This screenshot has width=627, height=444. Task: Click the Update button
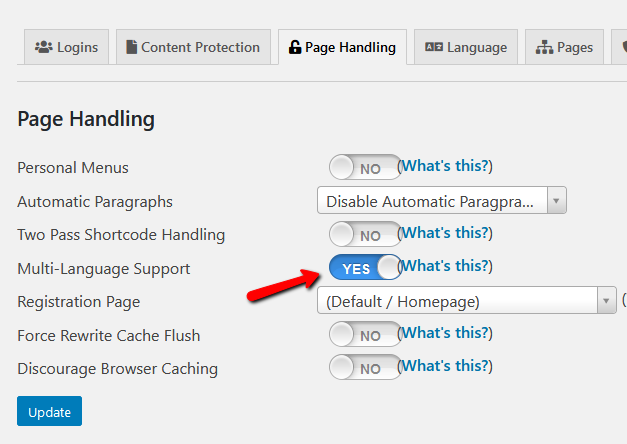click(49, 411)
